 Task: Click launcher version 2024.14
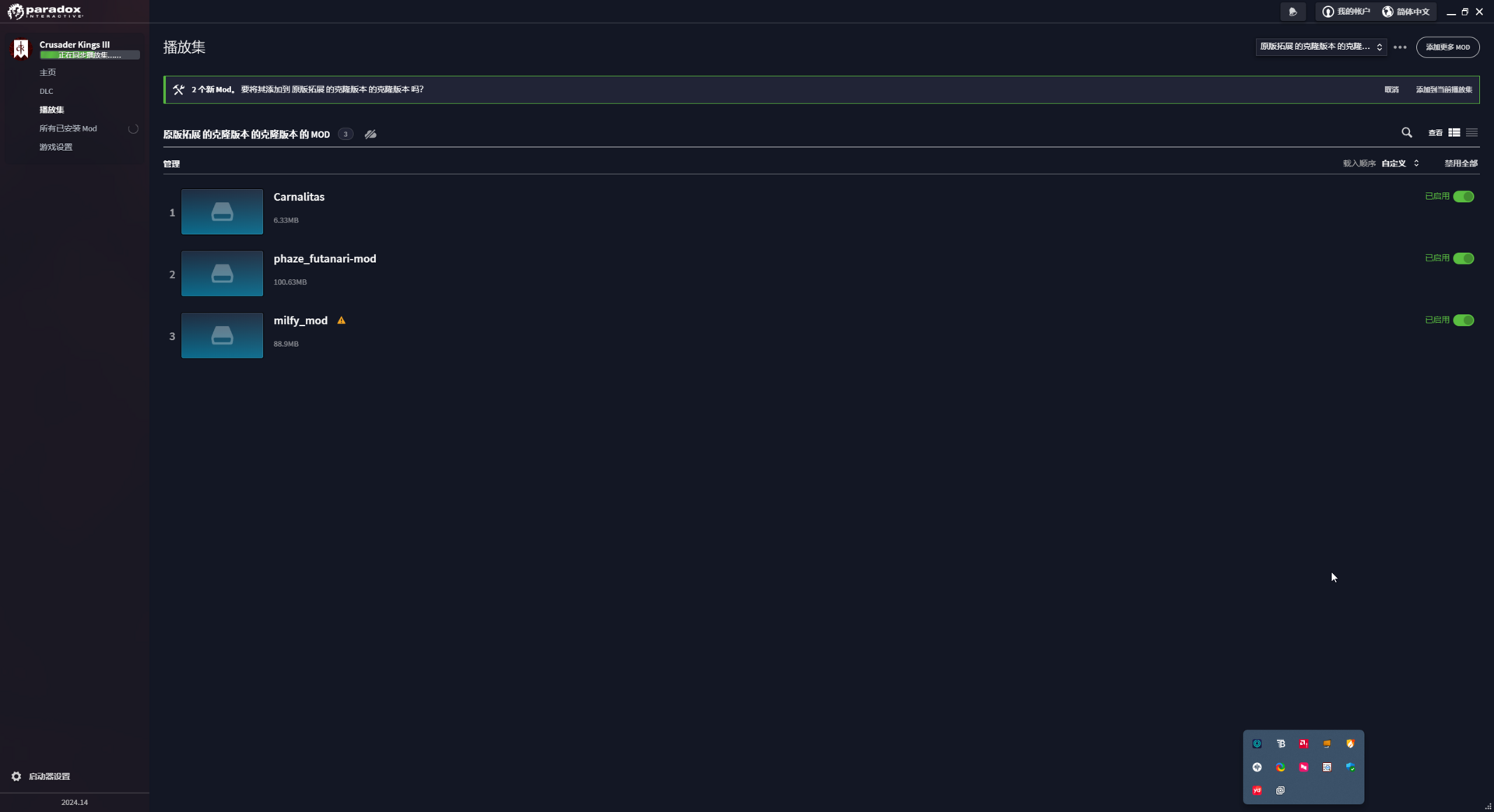point(75,803)
